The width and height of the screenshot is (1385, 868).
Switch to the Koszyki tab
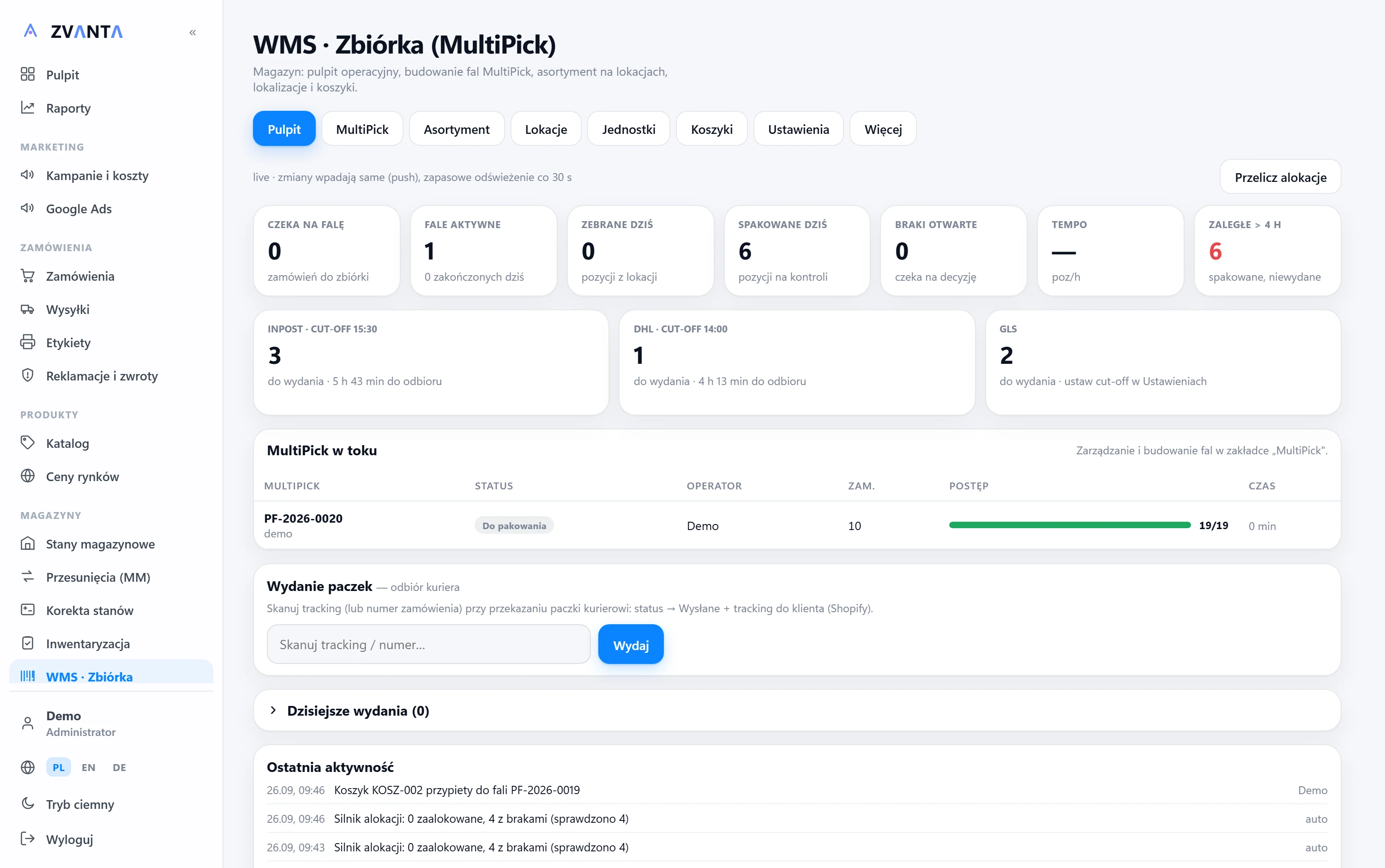coord(712,129)
